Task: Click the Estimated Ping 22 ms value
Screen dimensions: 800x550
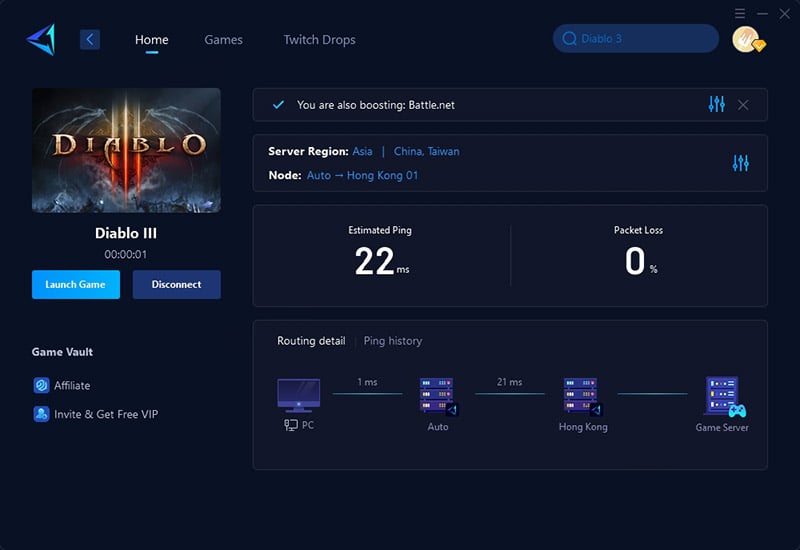Action: pos(381,261)
